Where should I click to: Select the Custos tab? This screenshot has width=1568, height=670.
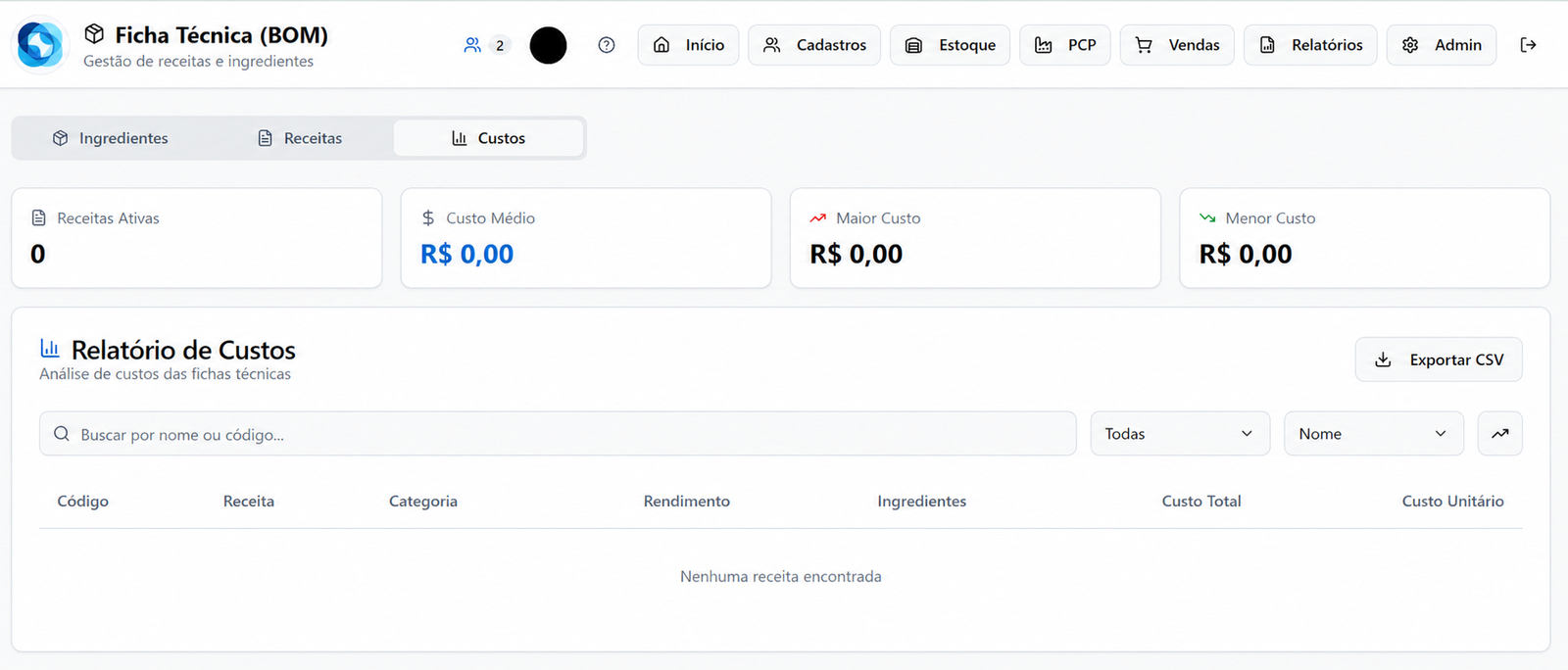[x=488, y=138]
